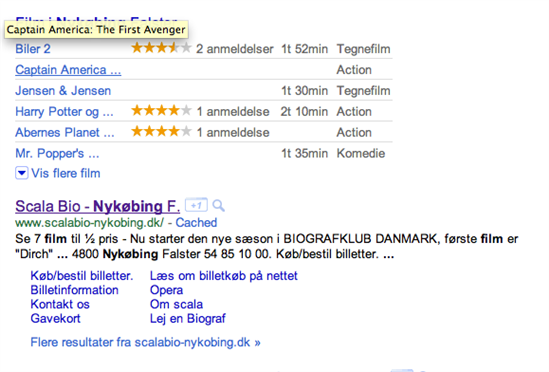This screenshot has height=372, width=549.
Task: Select the Harry Potter og movie link
Action: point(64,112)
